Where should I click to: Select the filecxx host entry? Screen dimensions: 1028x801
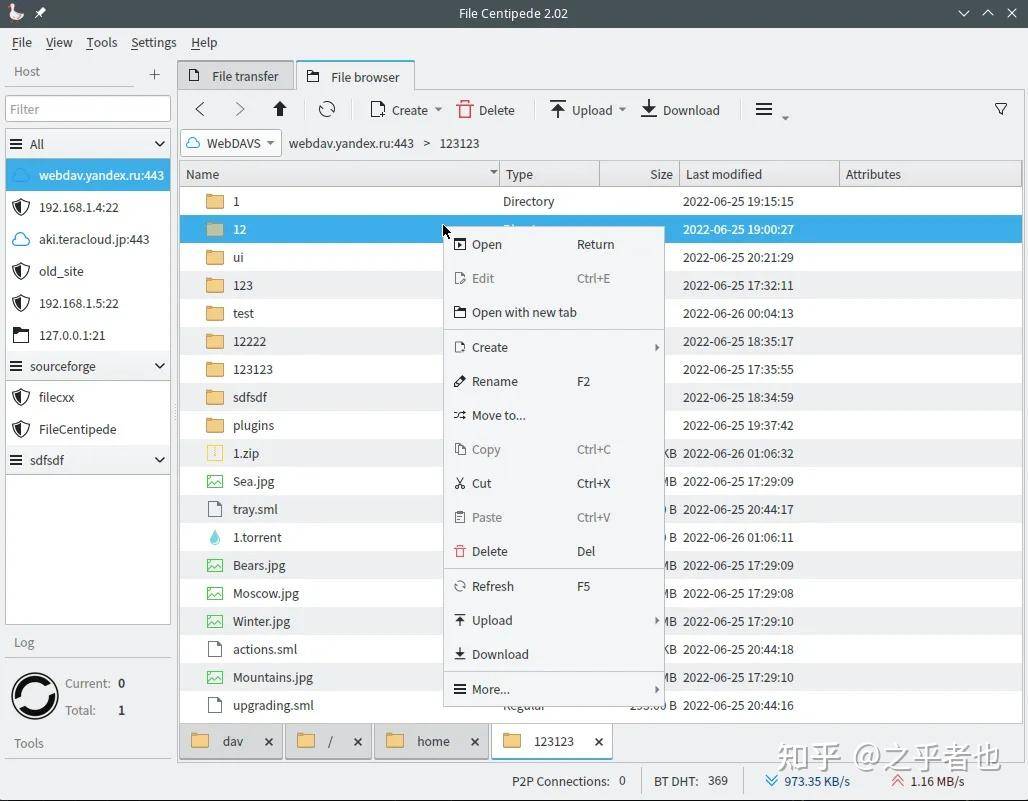(x=88, y=397)
